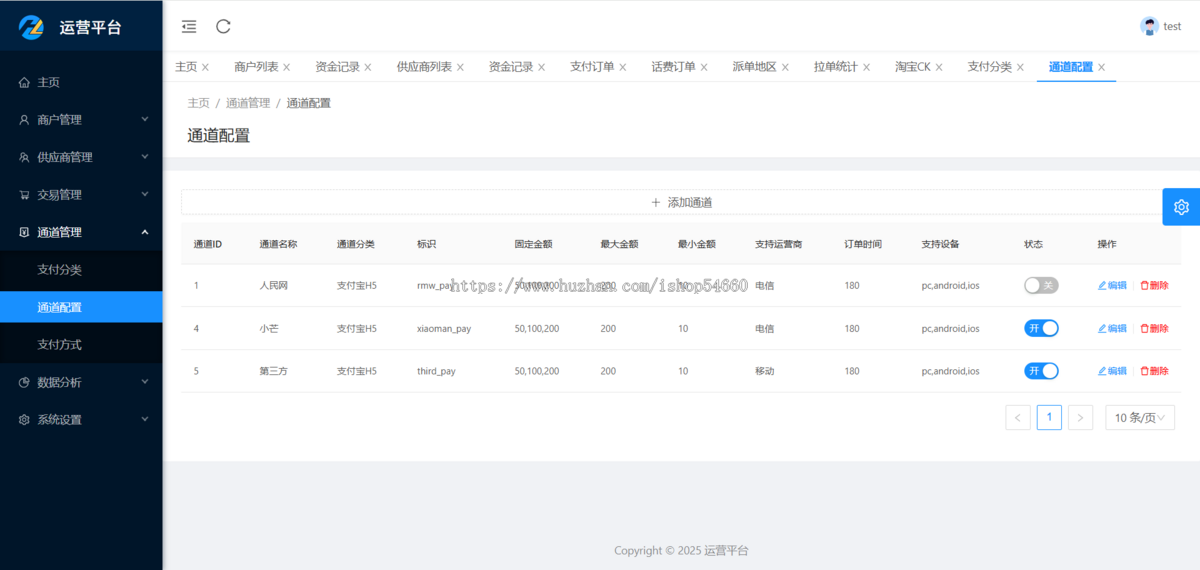This screenshot has width=1200, height=570.
Task: Click the 添加通道 button
Action: tap(681, 202)
